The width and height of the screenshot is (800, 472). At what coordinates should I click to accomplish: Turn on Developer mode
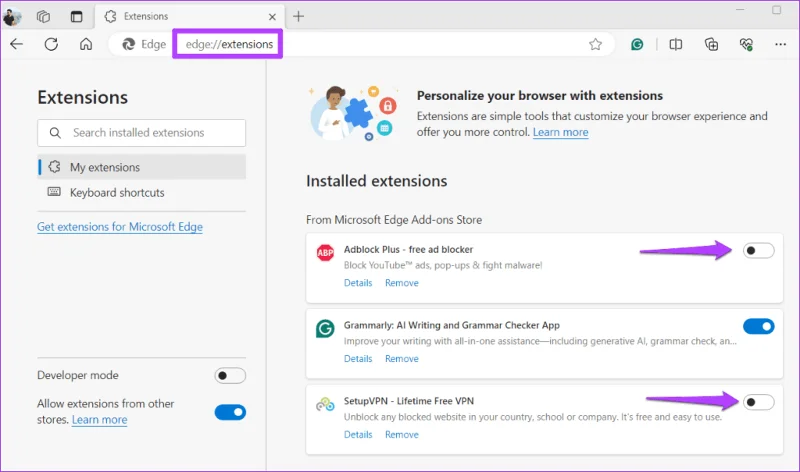coord(230,376)
